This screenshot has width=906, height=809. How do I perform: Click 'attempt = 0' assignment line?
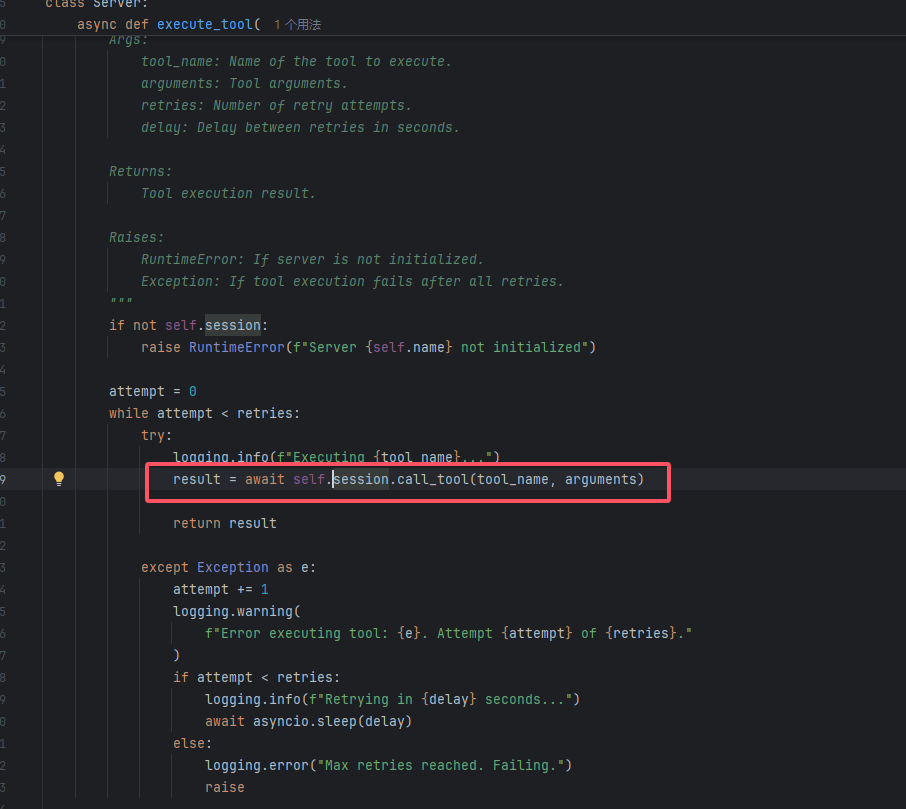(153, 391)
